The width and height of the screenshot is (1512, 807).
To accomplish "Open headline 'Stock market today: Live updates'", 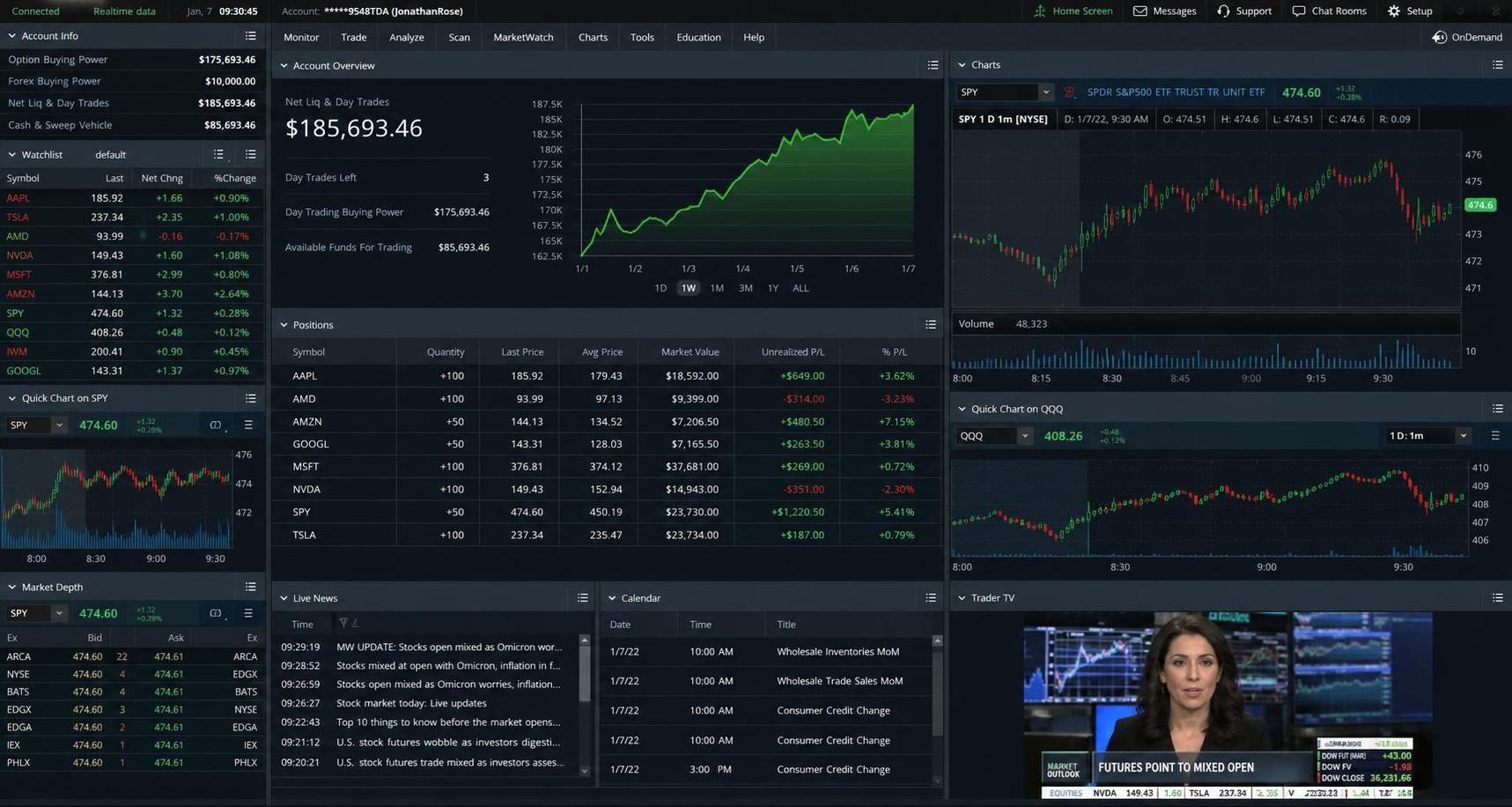I will click(411, 703).
